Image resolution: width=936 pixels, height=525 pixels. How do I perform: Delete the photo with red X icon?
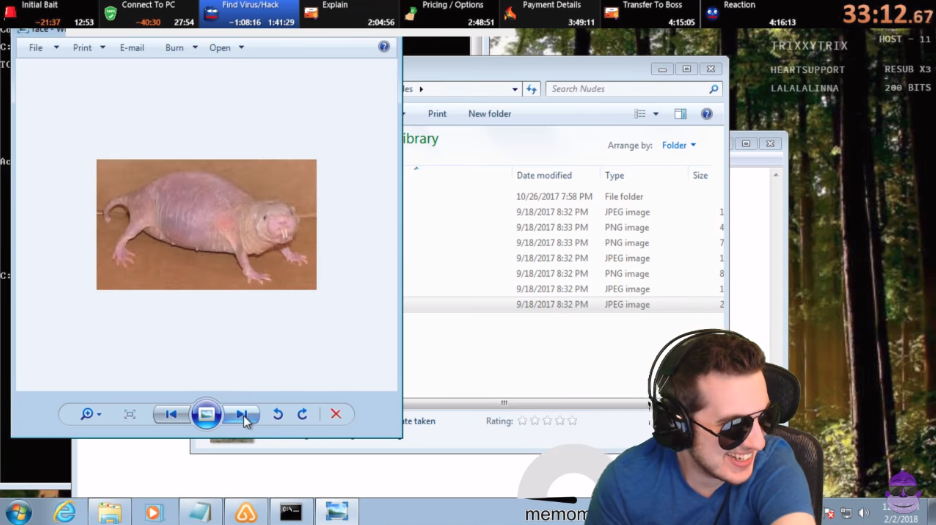[x=336, y=414]
